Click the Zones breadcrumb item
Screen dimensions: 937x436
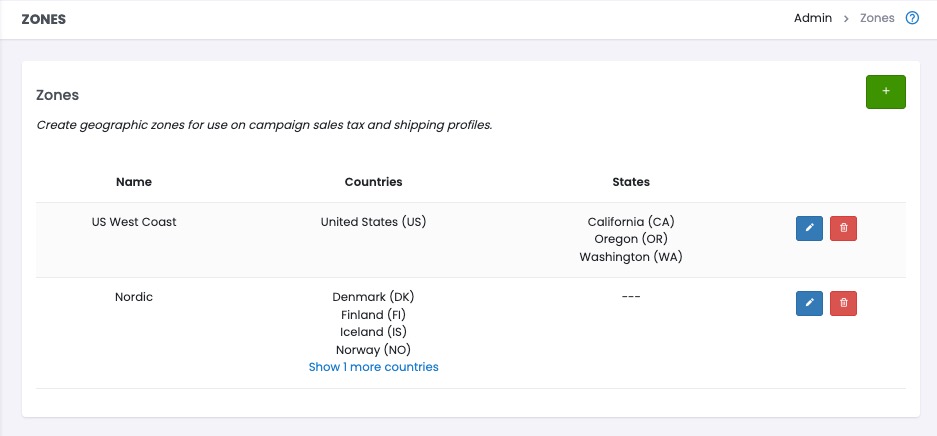tap(877, 18)
